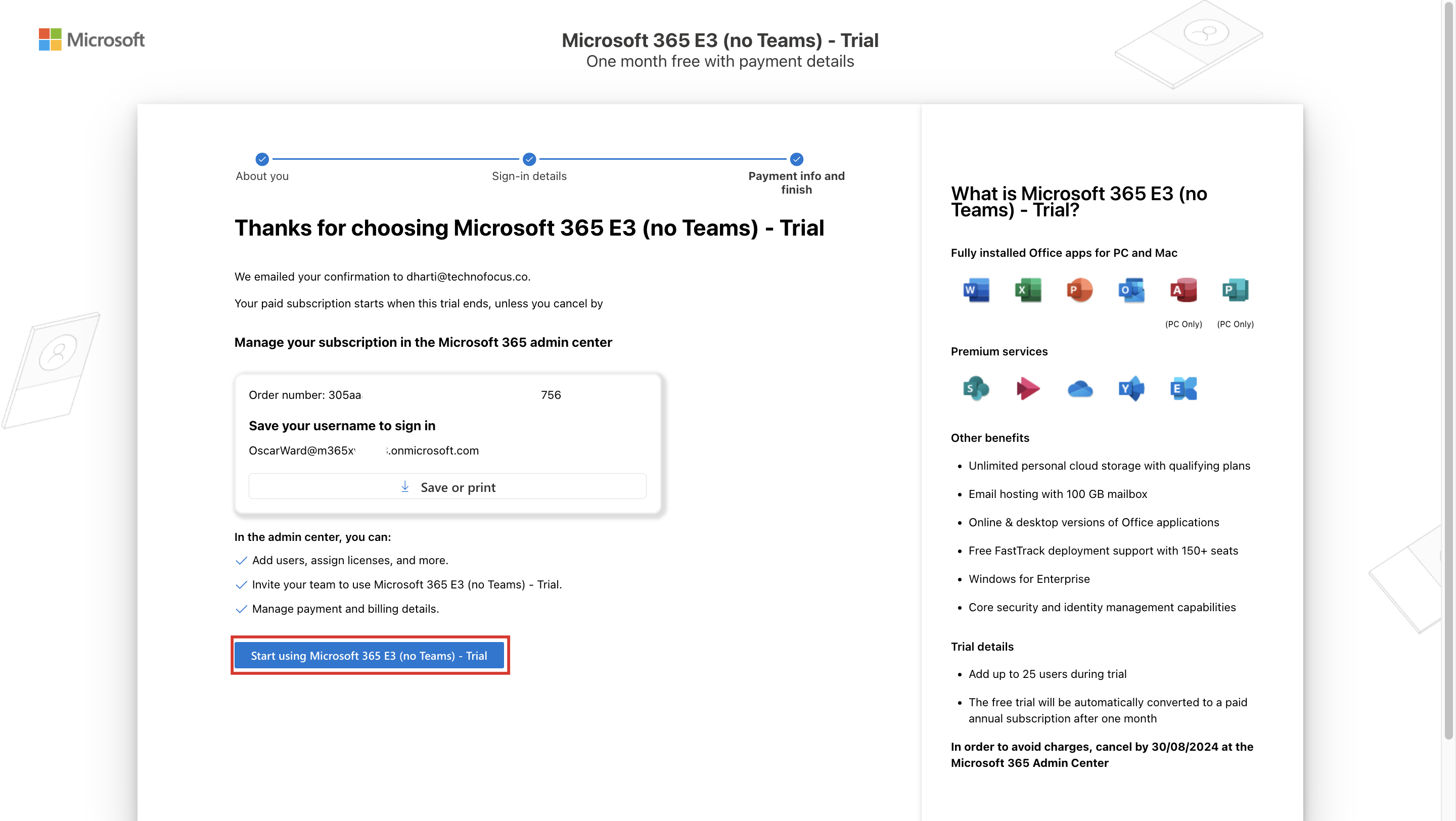
Task: Click the Yammer service icon
Action: [x=1131, y=388]
